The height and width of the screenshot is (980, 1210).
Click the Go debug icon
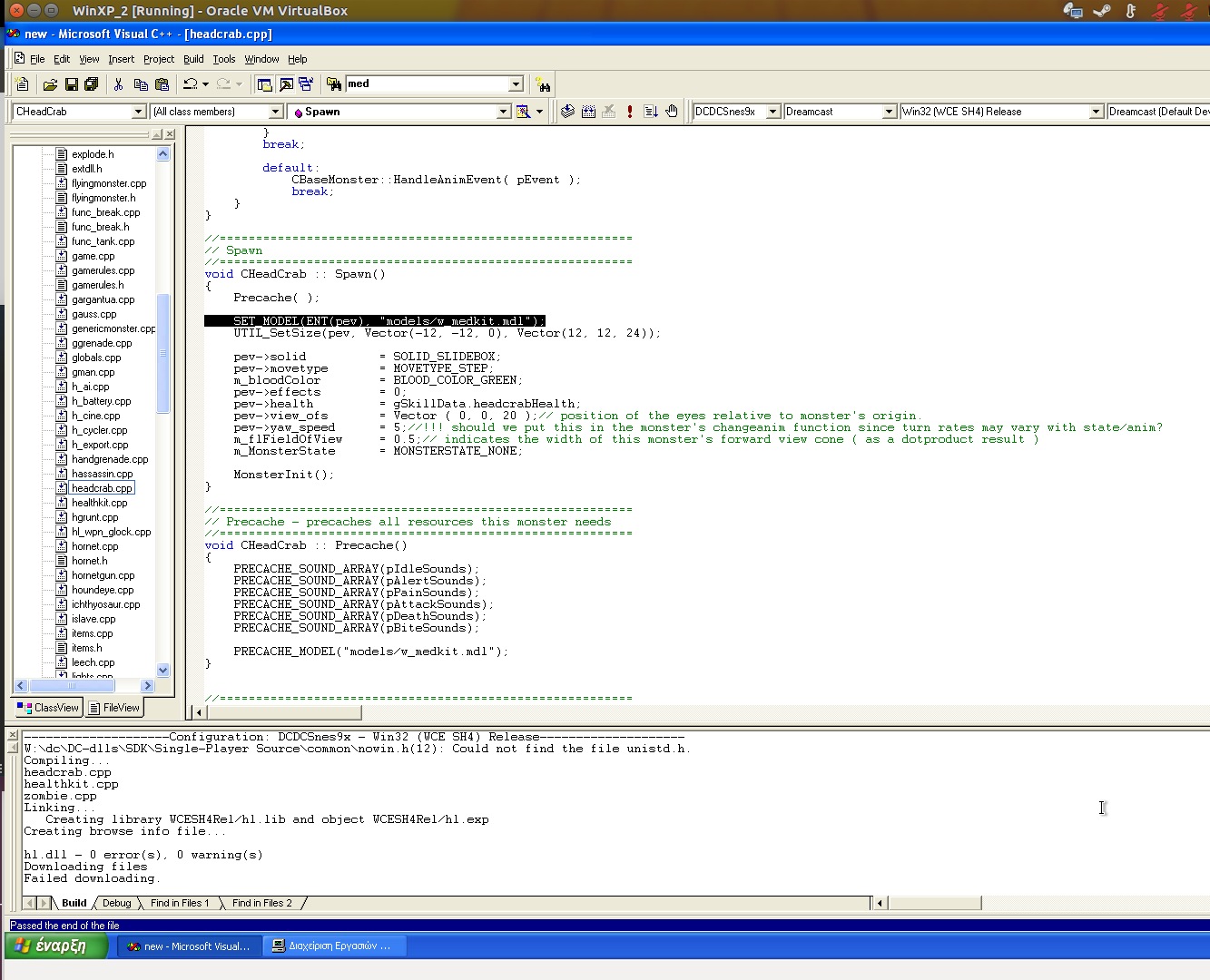pos(651,112)
